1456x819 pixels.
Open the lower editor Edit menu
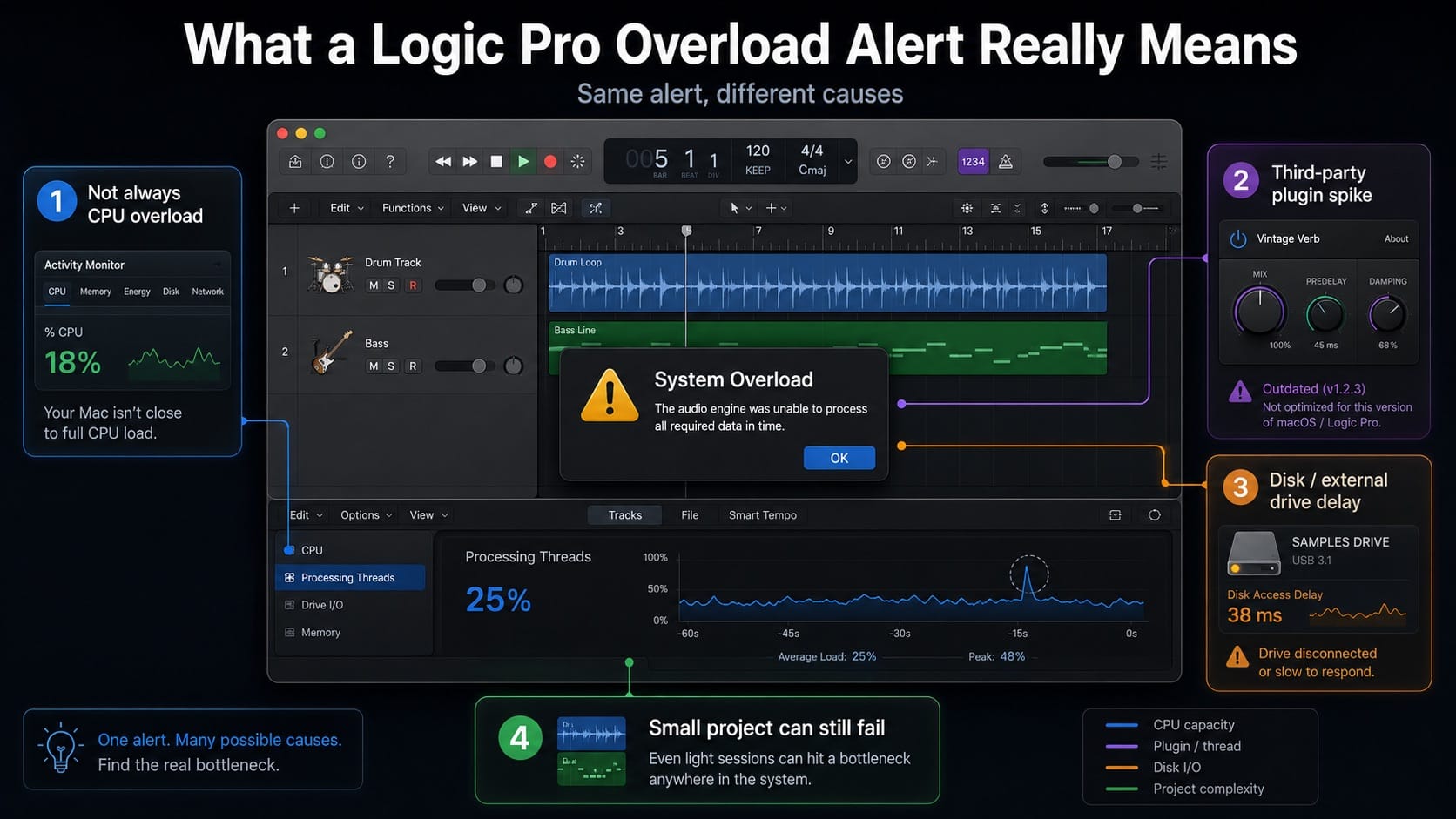tap(306, 515)
